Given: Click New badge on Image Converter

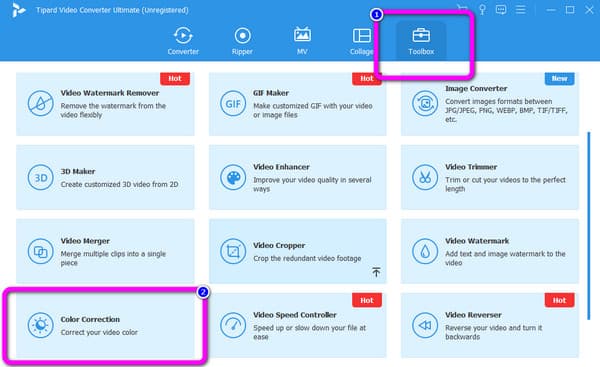Looking at the screenshot, I should [559, 78].
